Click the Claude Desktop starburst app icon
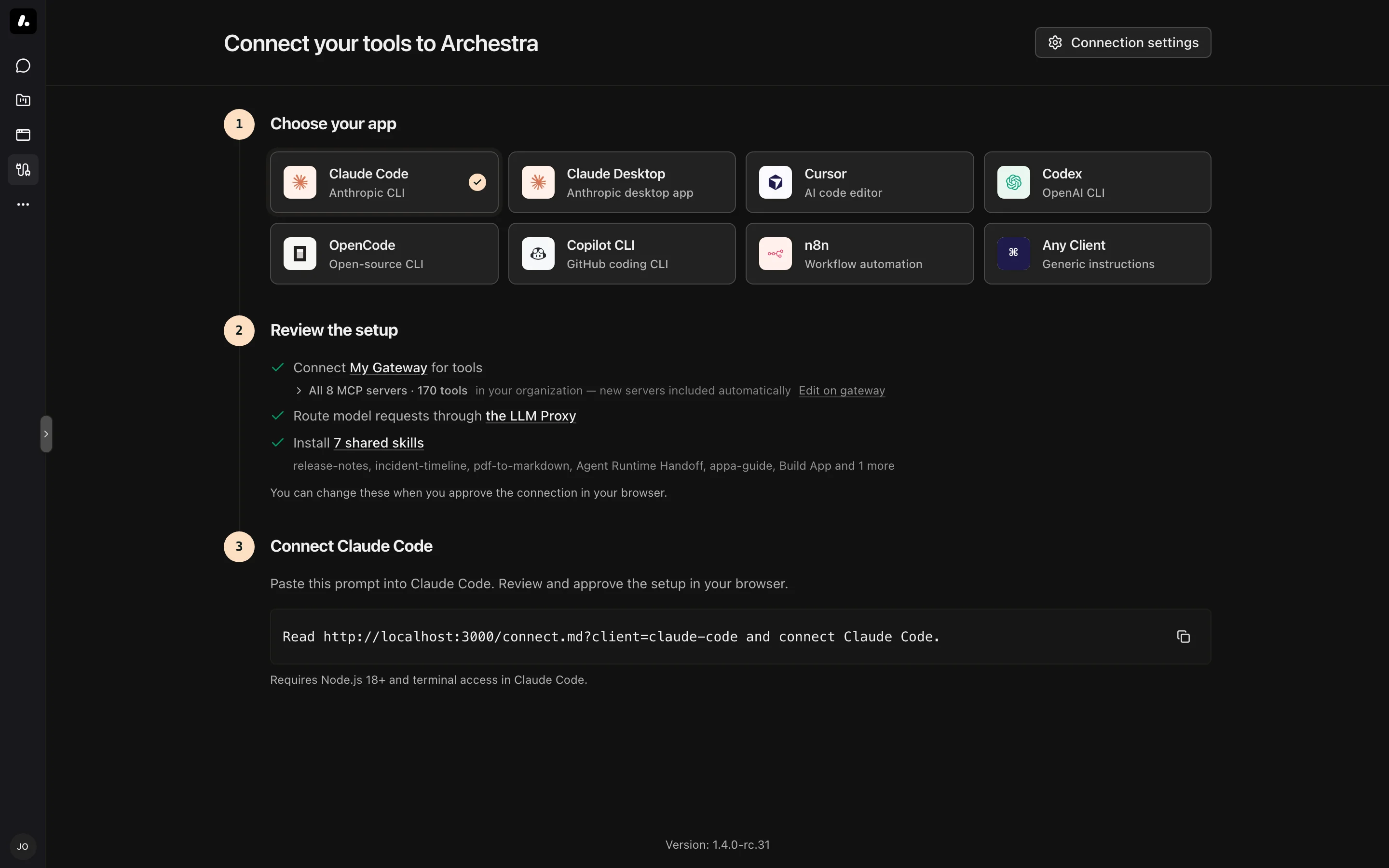The width and height of the screenshot is (1389, 868). 538,182
